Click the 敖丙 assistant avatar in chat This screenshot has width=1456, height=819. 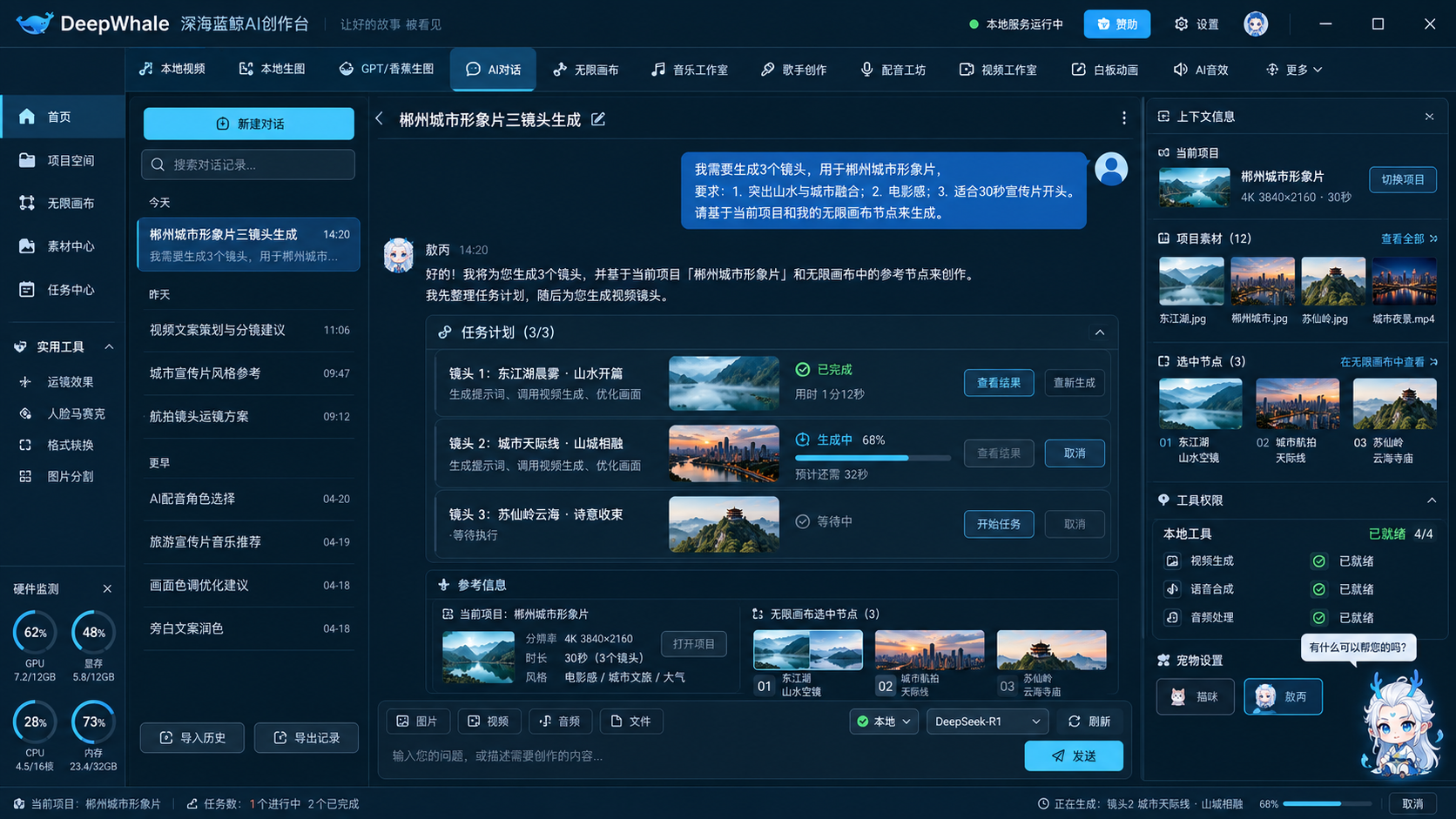(399, 256)
